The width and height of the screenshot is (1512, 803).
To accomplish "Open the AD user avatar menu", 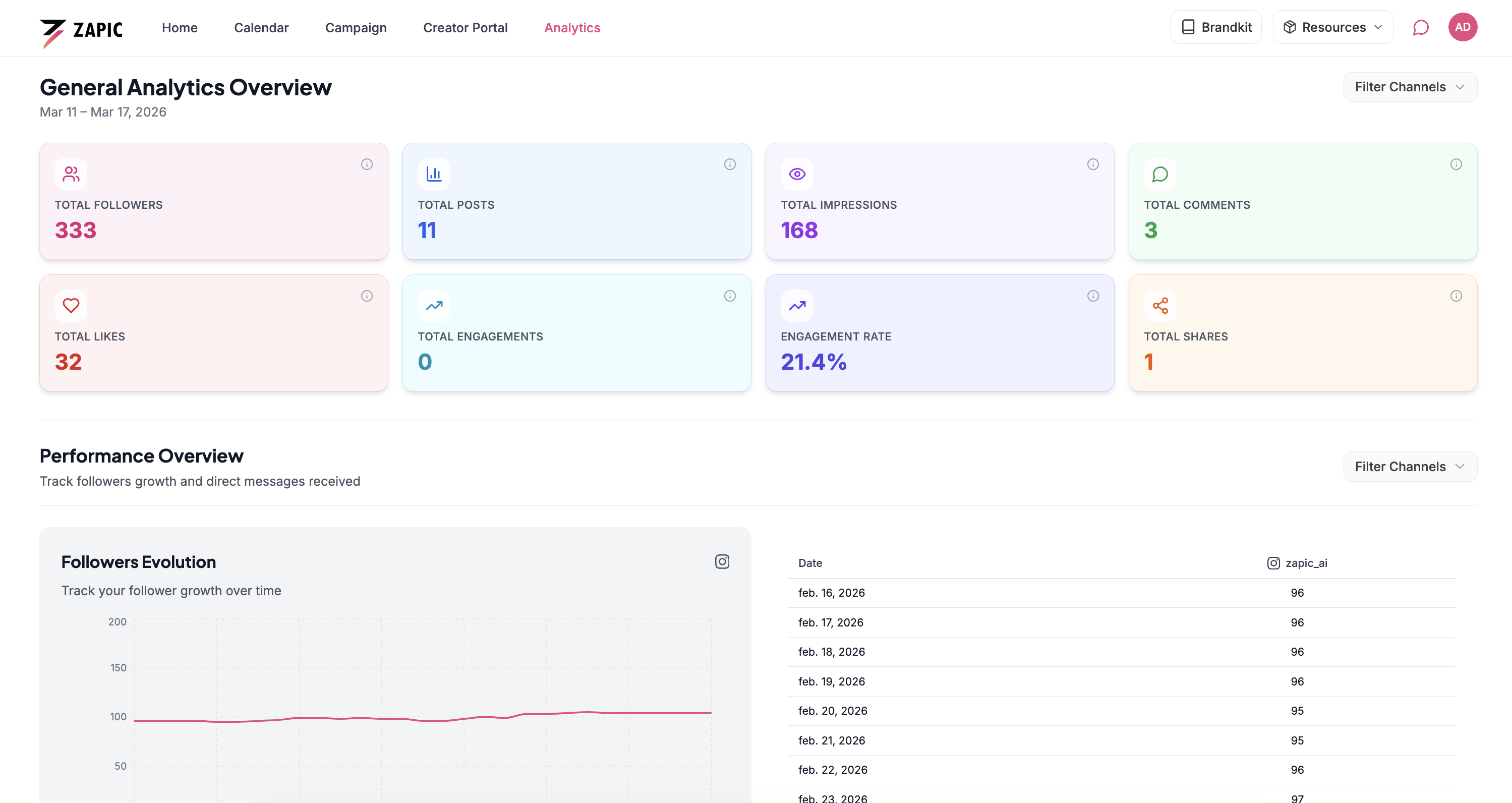I will tap(1462, 28).
